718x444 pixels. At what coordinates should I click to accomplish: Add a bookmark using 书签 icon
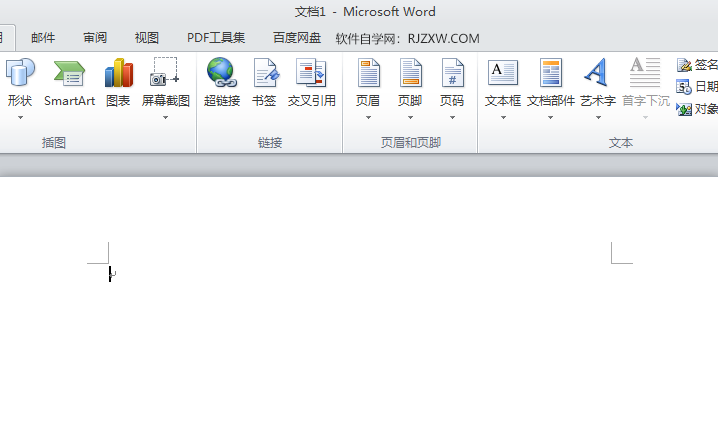point(266,73)
